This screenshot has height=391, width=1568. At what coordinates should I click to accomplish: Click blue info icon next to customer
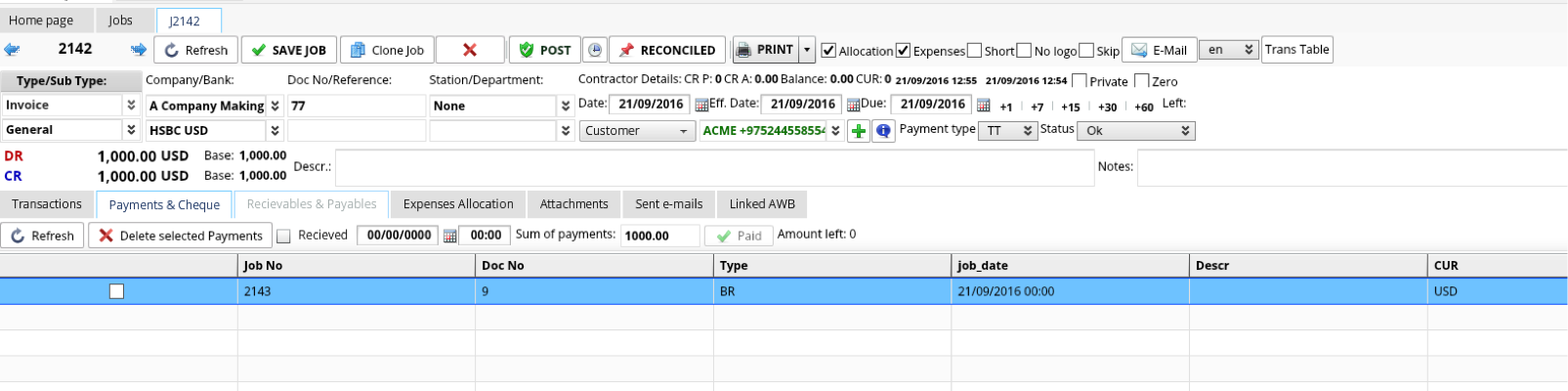coord(883,131)
